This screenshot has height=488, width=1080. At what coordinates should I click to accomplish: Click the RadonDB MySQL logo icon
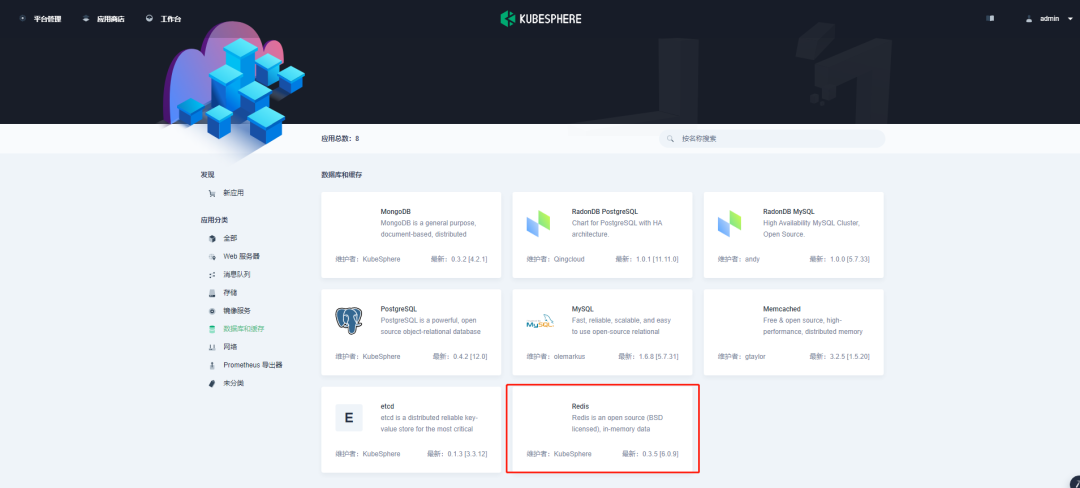coord(731,223)
